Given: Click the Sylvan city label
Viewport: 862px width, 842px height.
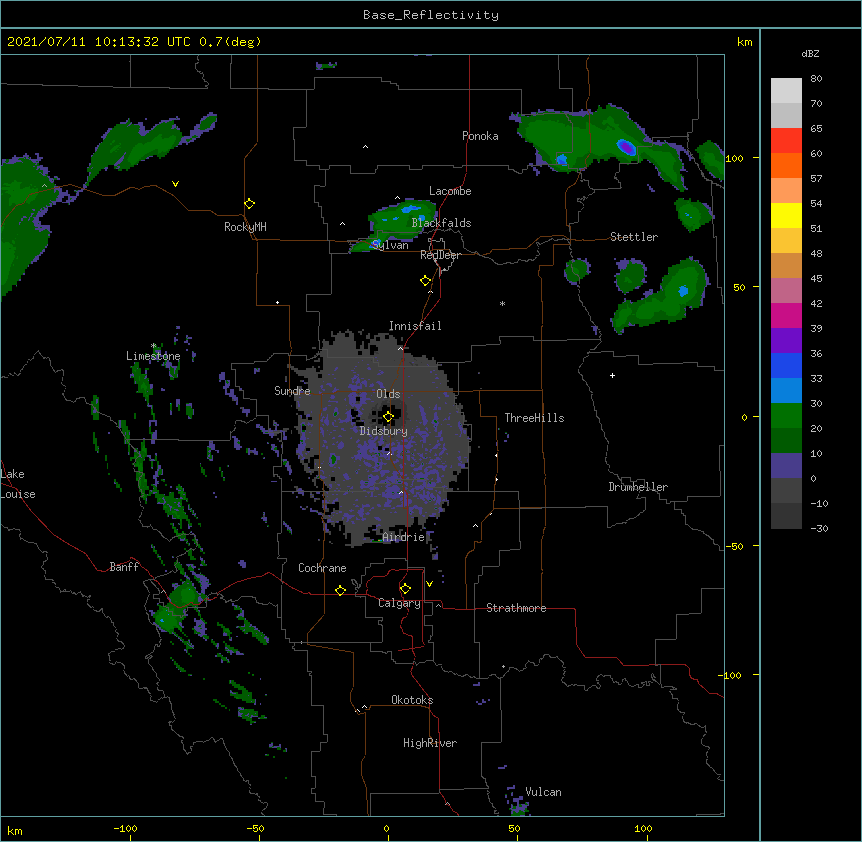Looking at the screenshot, I should [390, 245].
